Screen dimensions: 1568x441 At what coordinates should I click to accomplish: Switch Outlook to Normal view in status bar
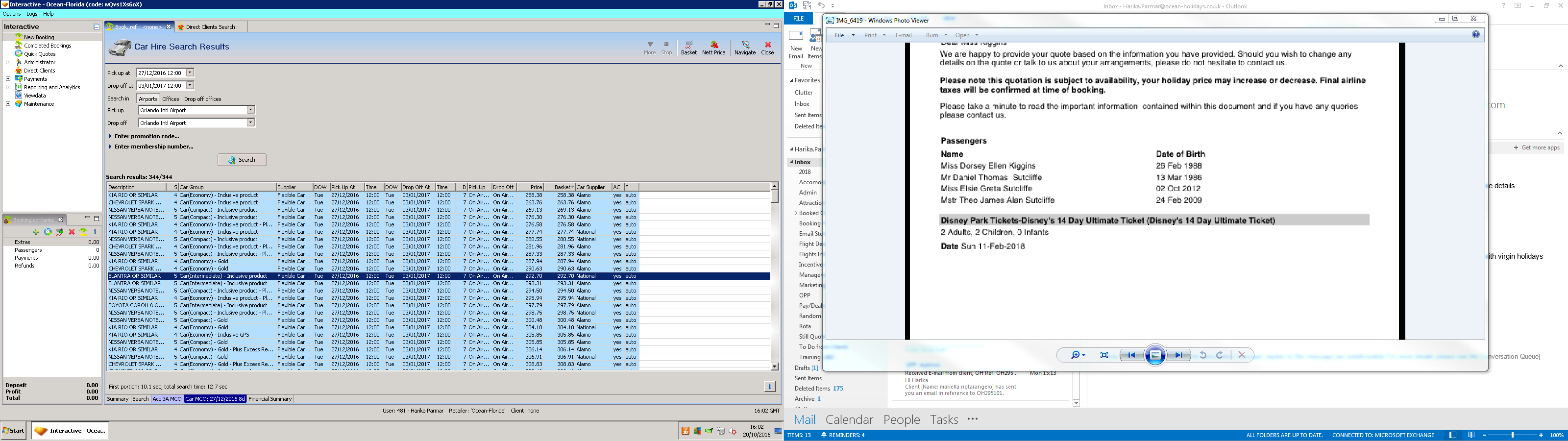1453,436
